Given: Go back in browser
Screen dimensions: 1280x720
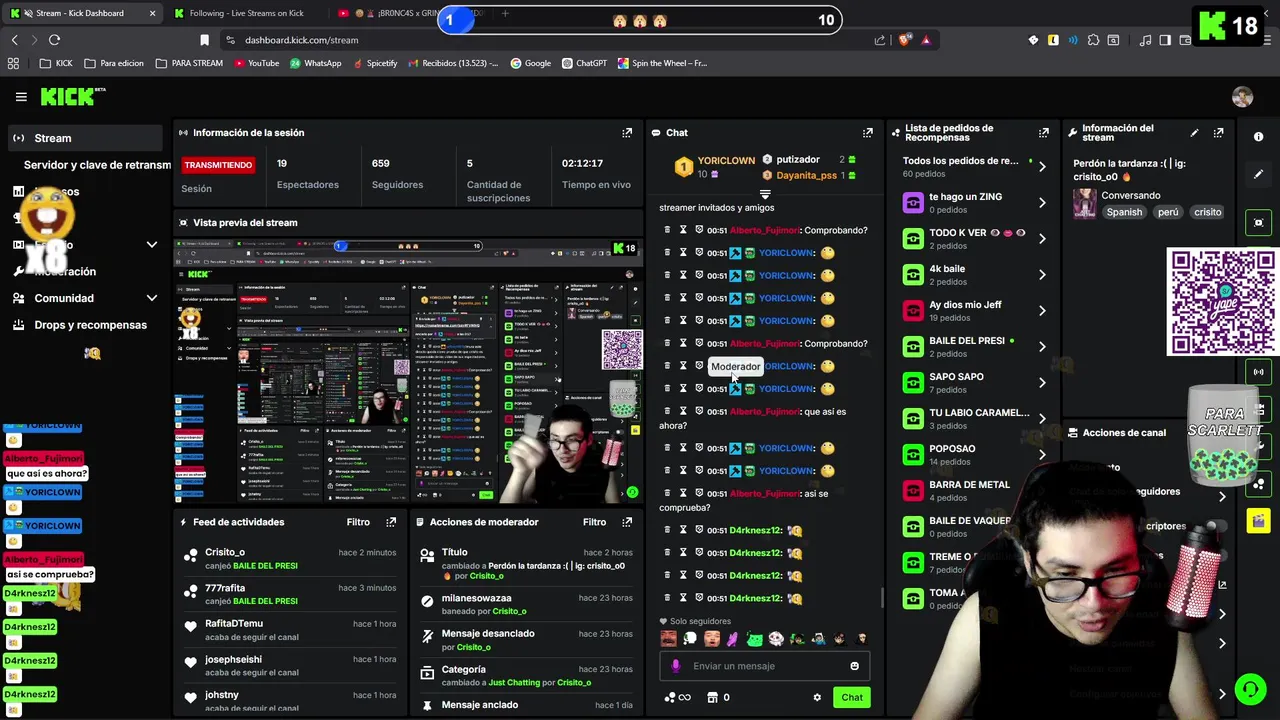Looking at the screenshot, I should (x=15, y=40).
